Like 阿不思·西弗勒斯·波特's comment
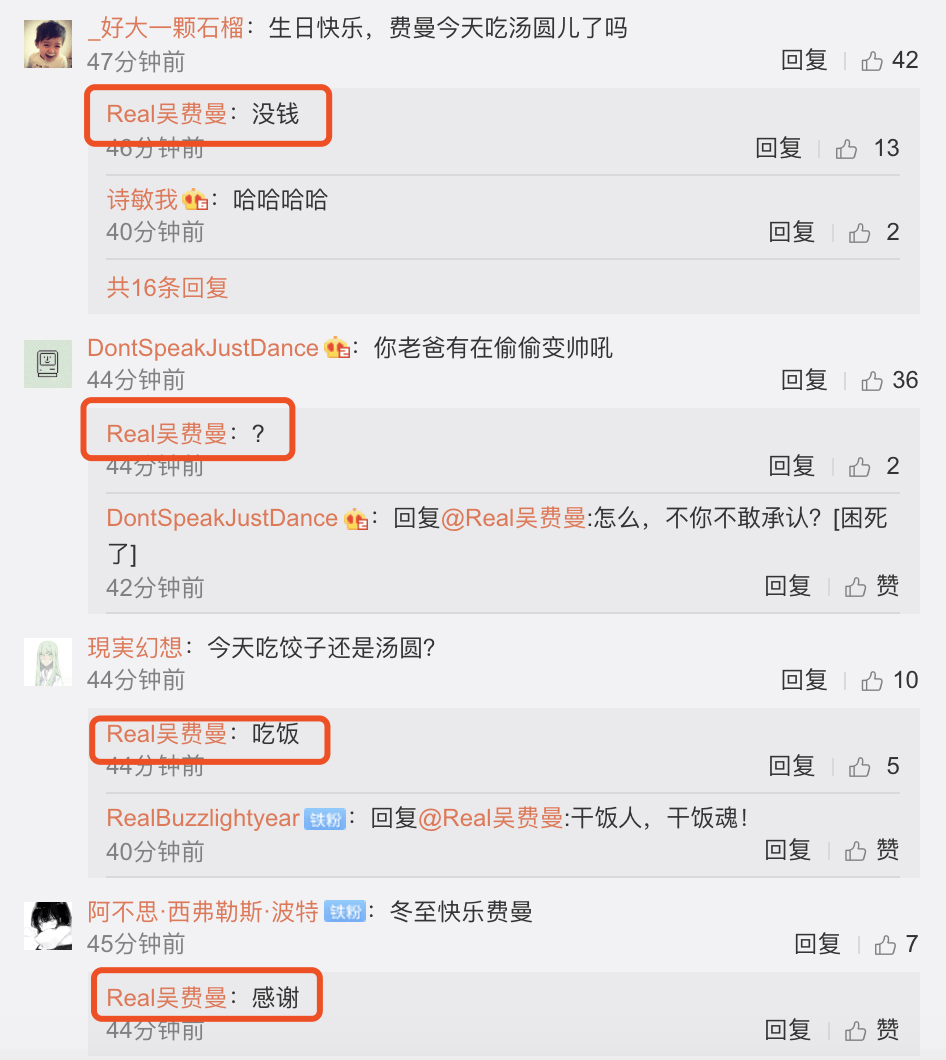The image size is (946, 1060). pyautogui.click(x=895, y=944)
